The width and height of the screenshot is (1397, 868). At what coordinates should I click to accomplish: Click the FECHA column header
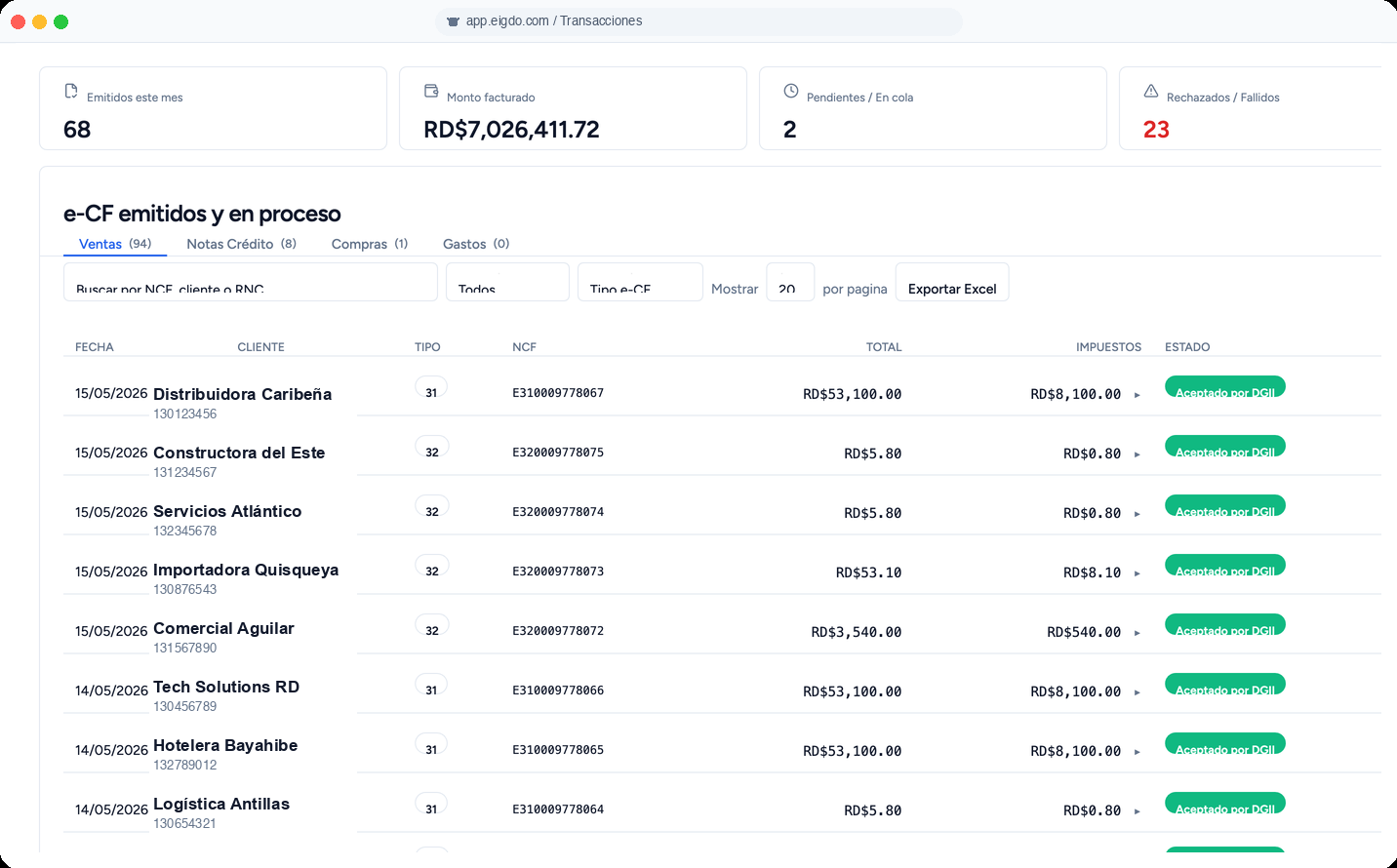click(95, 347)
